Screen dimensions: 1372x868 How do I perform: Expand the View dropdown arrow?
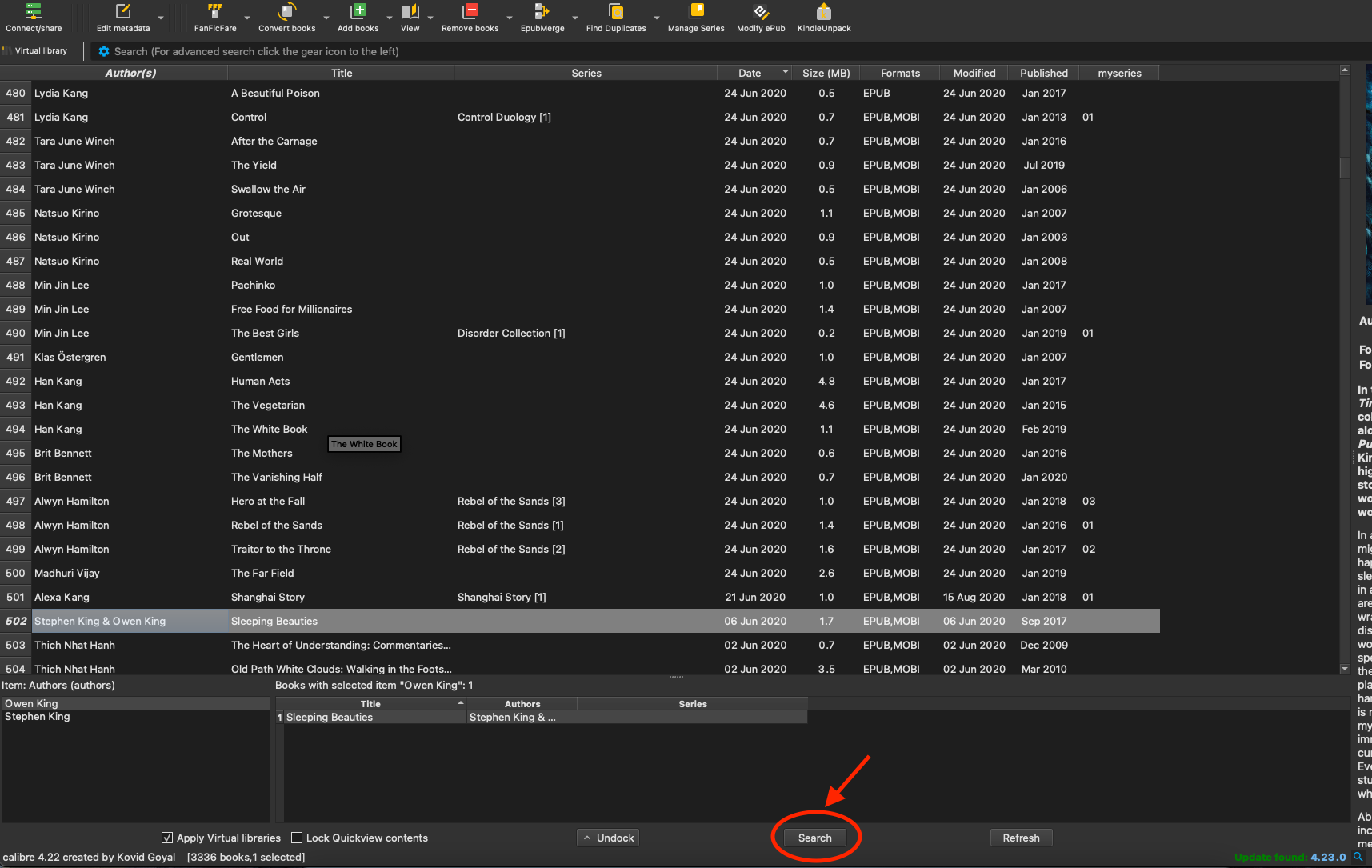tap(430, 18)
